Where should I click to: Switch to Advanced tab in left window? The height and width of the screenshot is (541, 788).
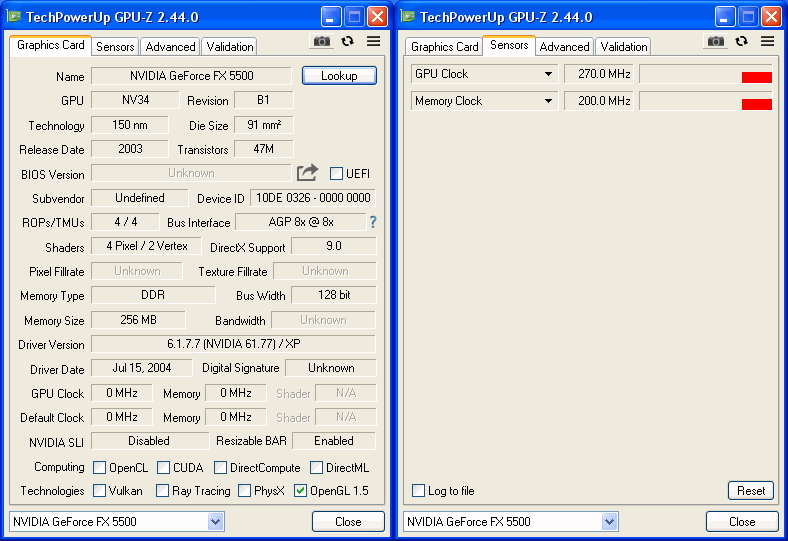click(x=170, y=47)
